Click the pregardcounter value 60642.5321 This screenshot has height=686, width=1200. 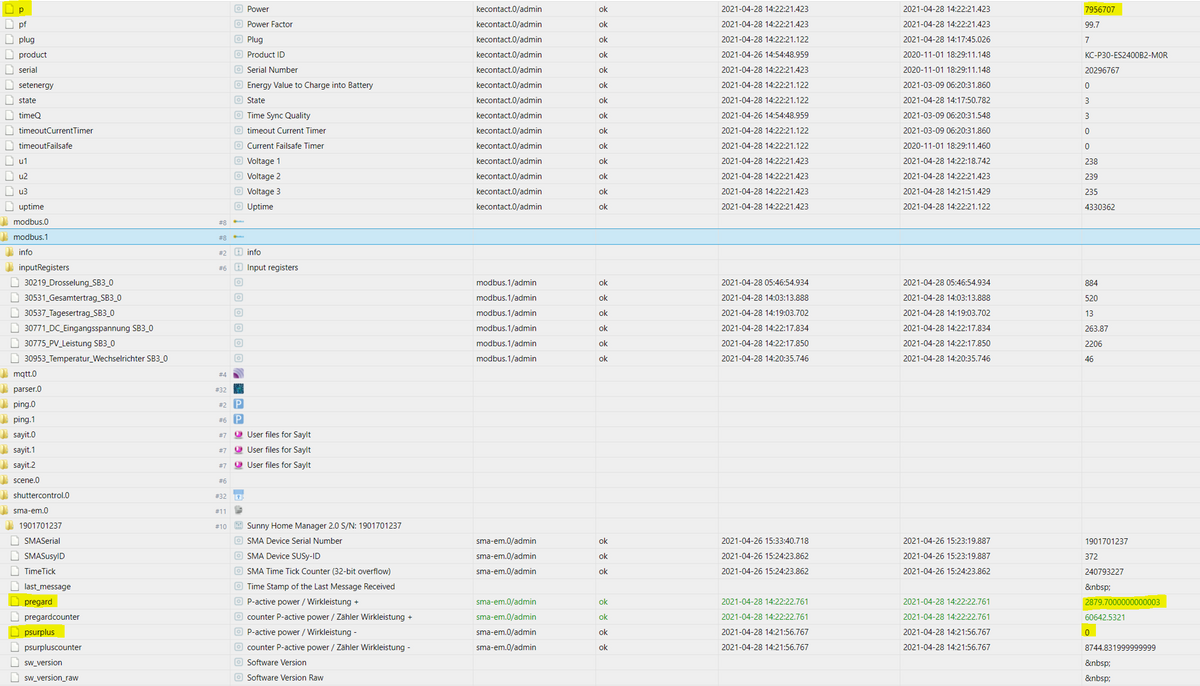(1105, 617)
